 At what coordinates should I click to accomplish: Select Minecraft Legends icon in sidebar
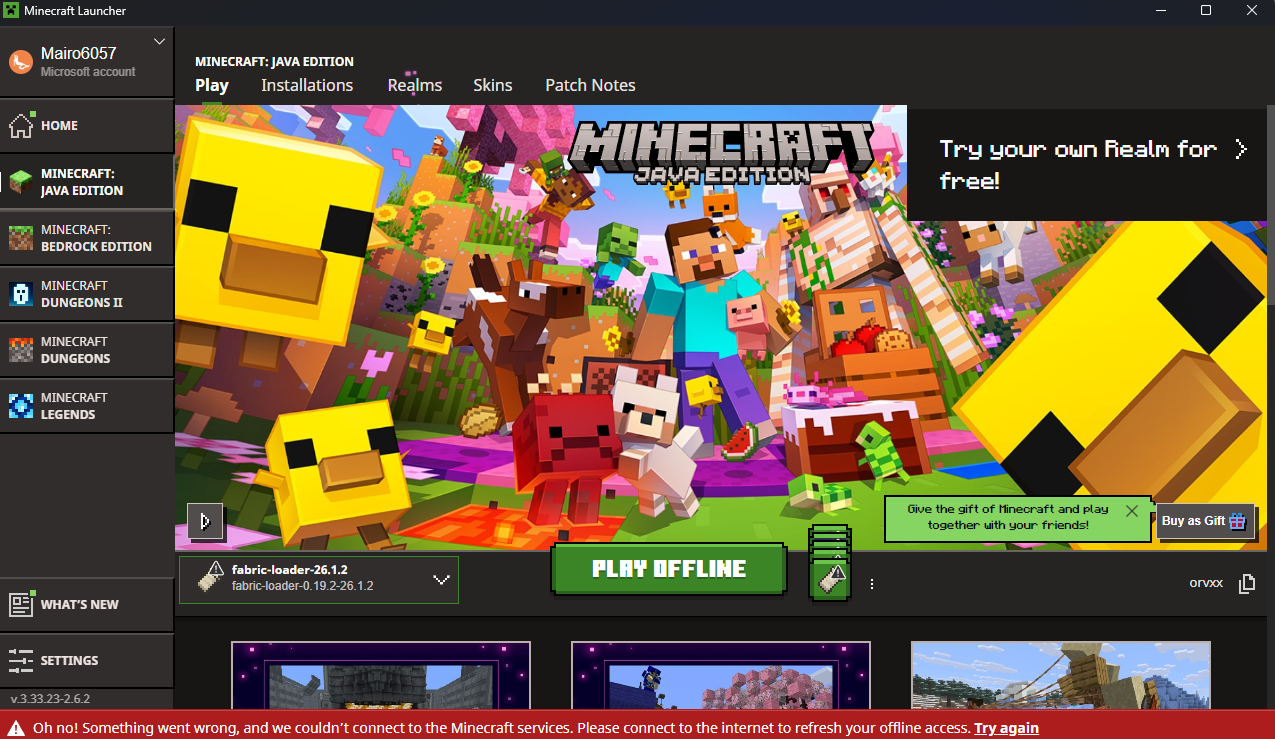20,406
